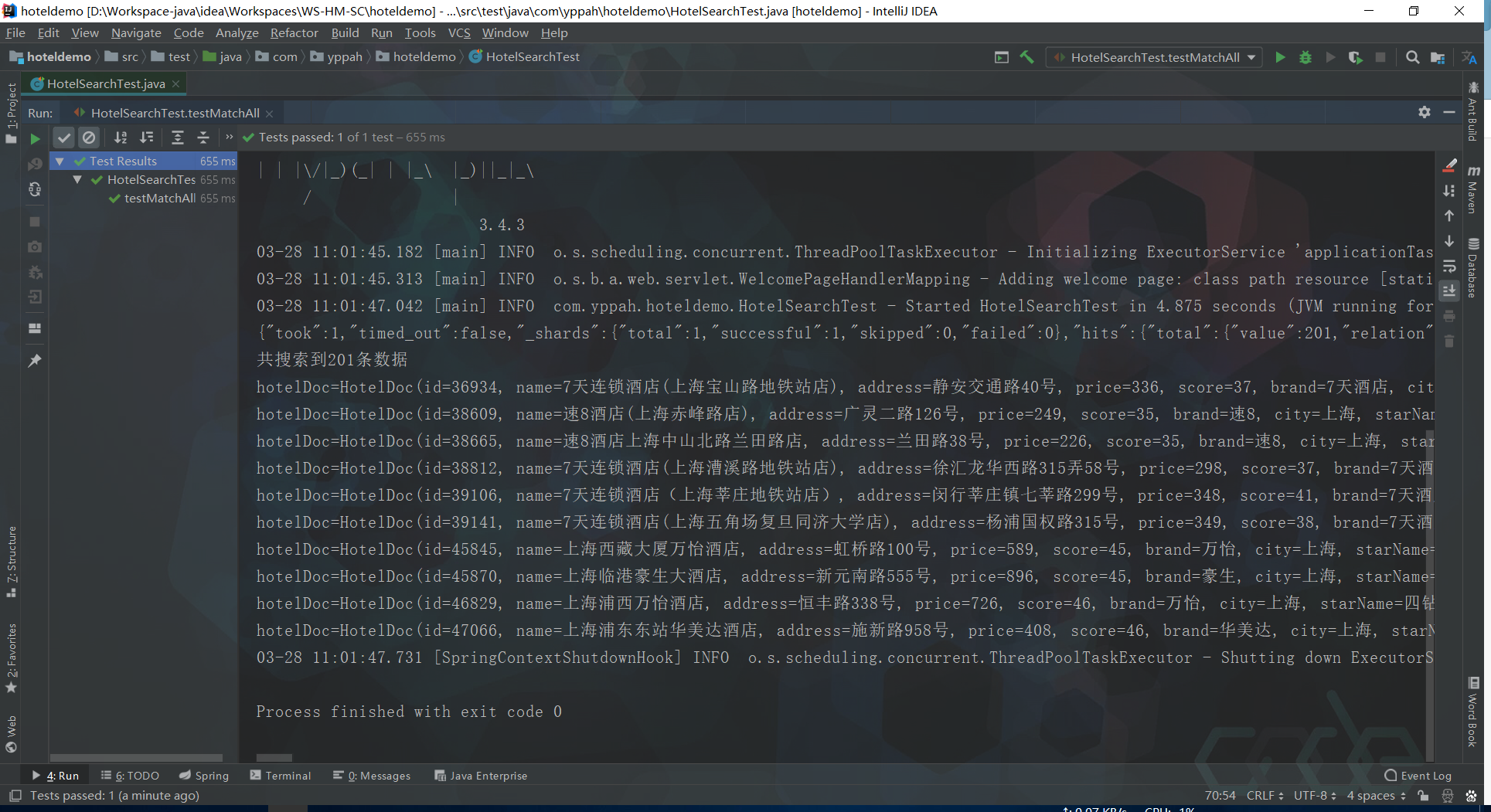Toggle Show Passed tests filter
This screenshot has height=812, width=1491.
tap(64, 138)
